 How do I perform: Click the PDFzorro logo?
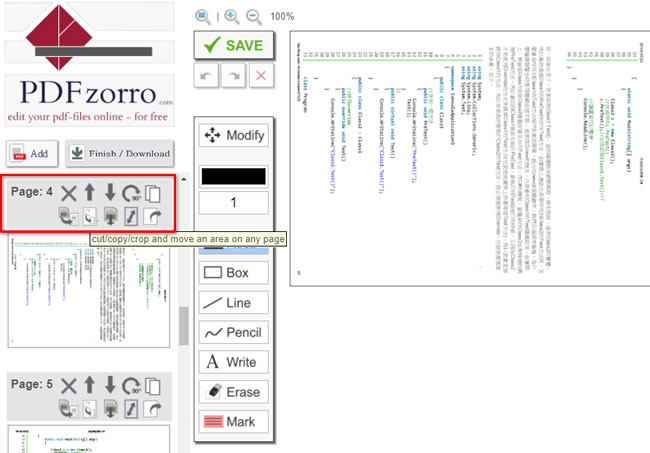(90, 63)
